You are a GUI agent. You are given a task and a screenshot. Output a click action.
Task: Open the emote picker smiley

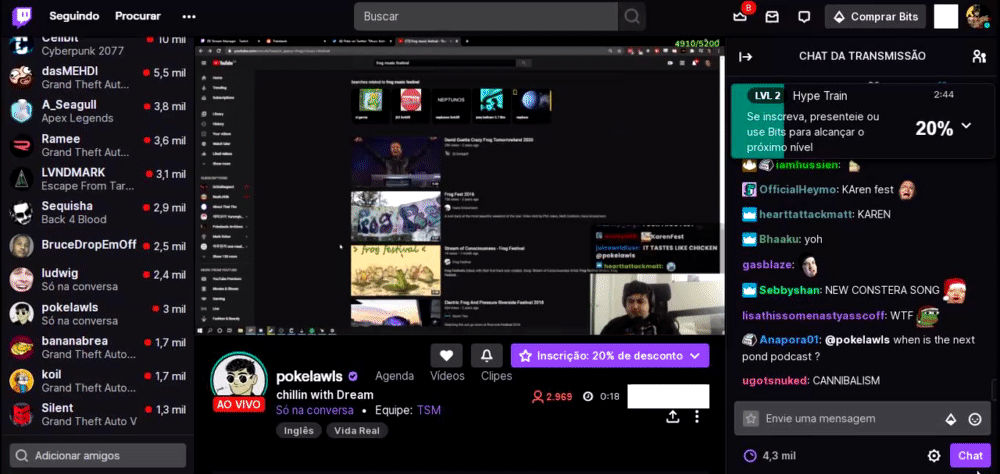(x=974, y=419)
